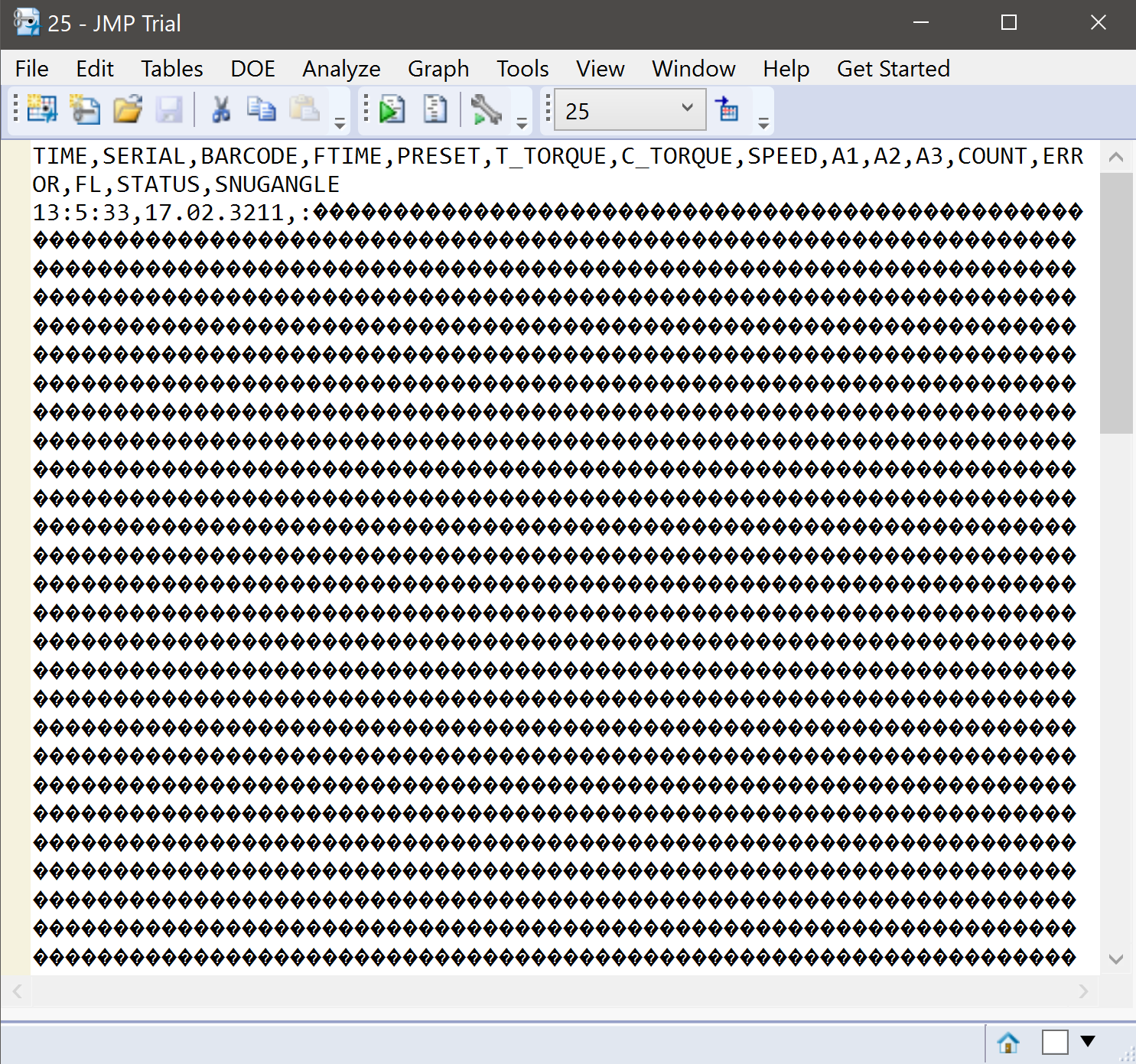Click the vertical scrollbar down arrow

1117,958
